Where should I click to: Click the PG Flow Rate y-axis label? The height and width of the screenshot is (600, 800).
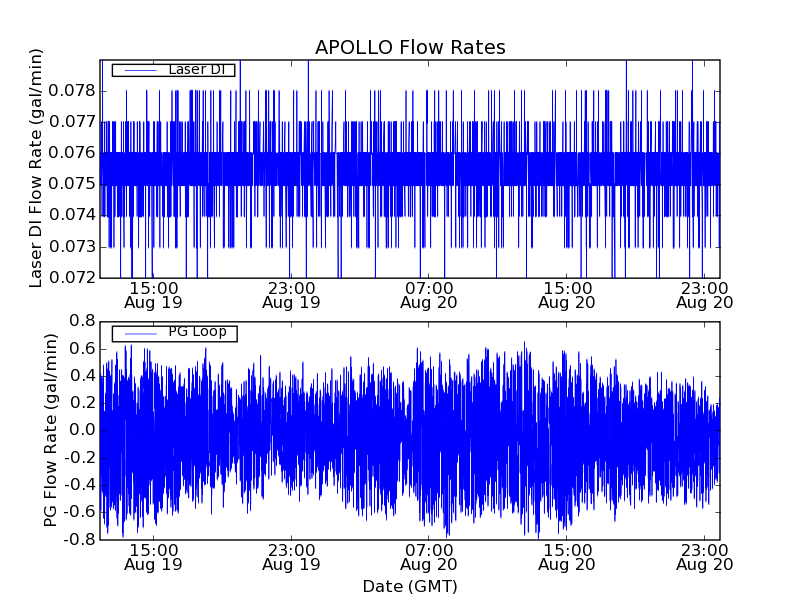pyautogui.click(x=51, y=430)
